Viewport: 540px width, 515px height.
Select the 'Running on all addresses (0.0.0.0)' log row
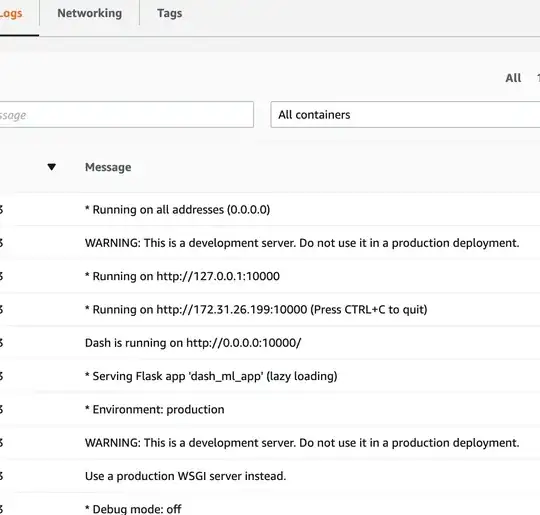pyautogui.click(x=270, y=209)
